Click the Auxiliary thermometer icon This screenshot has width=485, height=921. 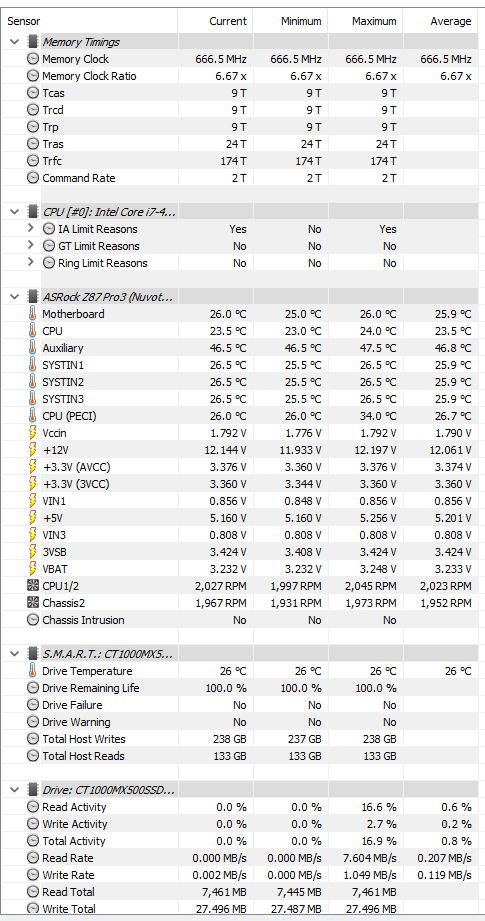point(33,348)
